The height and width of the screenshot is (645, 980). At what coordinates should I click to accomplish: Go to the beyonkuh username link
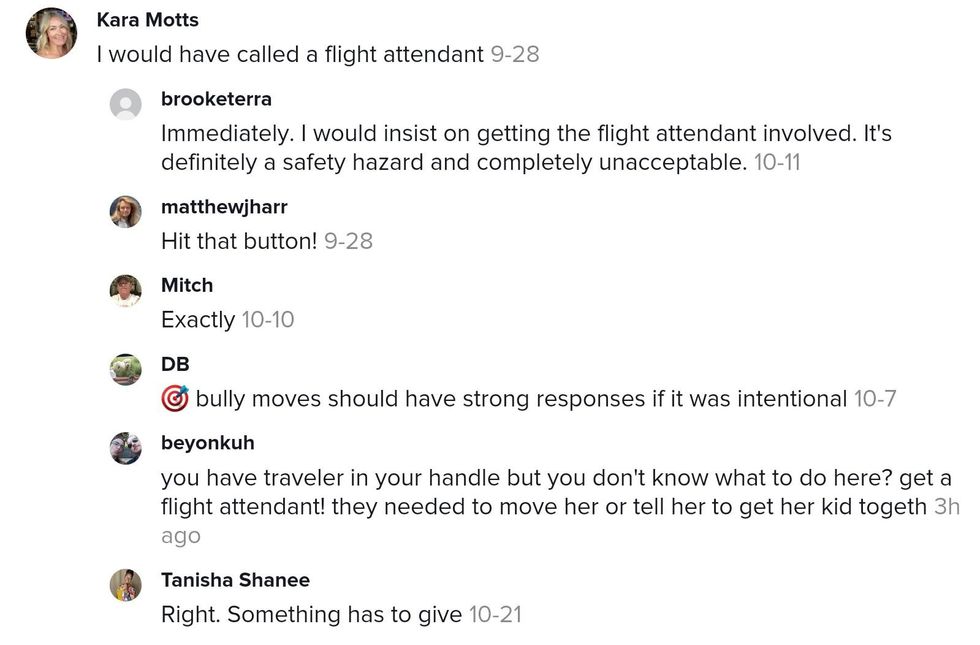coord(207,443)
